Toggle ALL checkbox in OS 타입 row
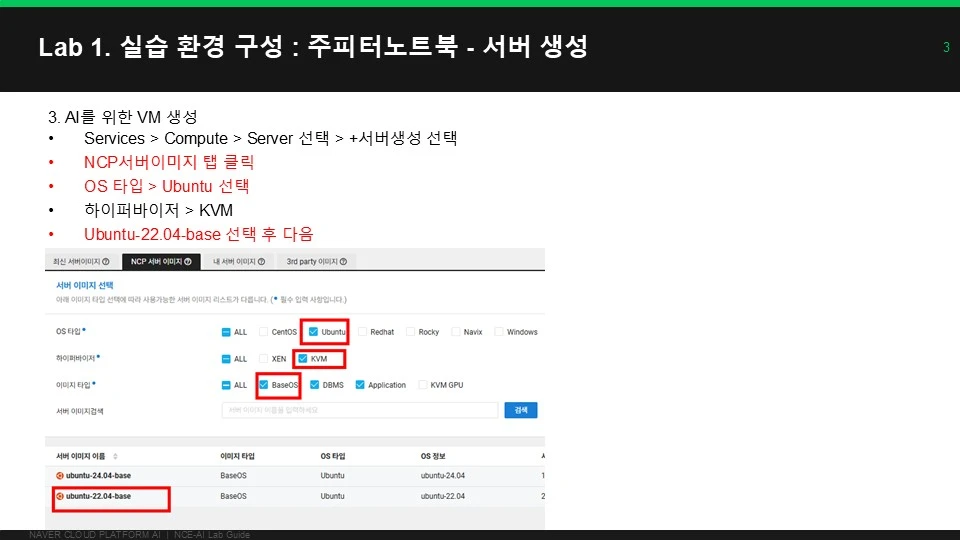This screenshot has width=960, height=540. [x=226, y=332]
